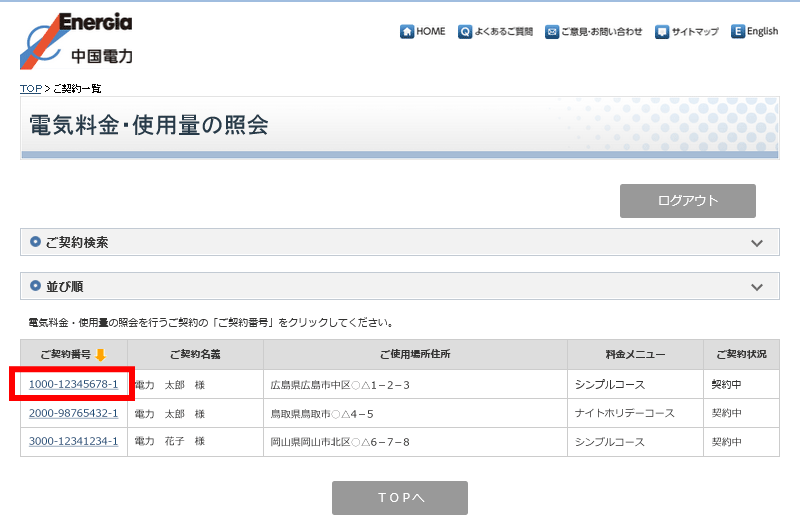Screen dimensions: 800x530
Task: Expand ご契約検索 using its chevron arrow
Action: click(757, 243)
